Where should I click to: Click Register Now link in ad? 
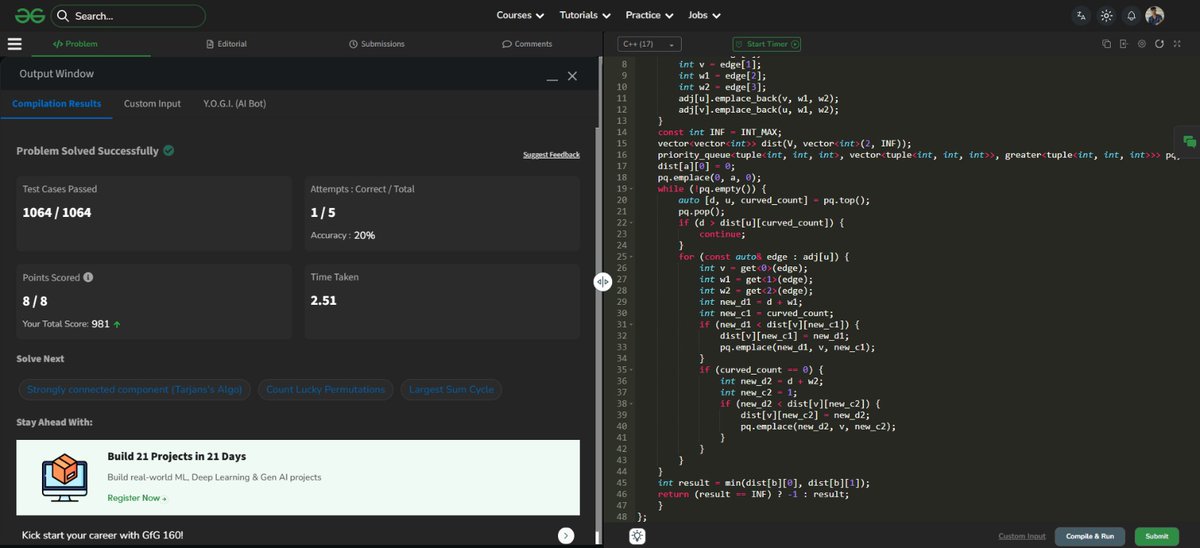tap(137, 498)
